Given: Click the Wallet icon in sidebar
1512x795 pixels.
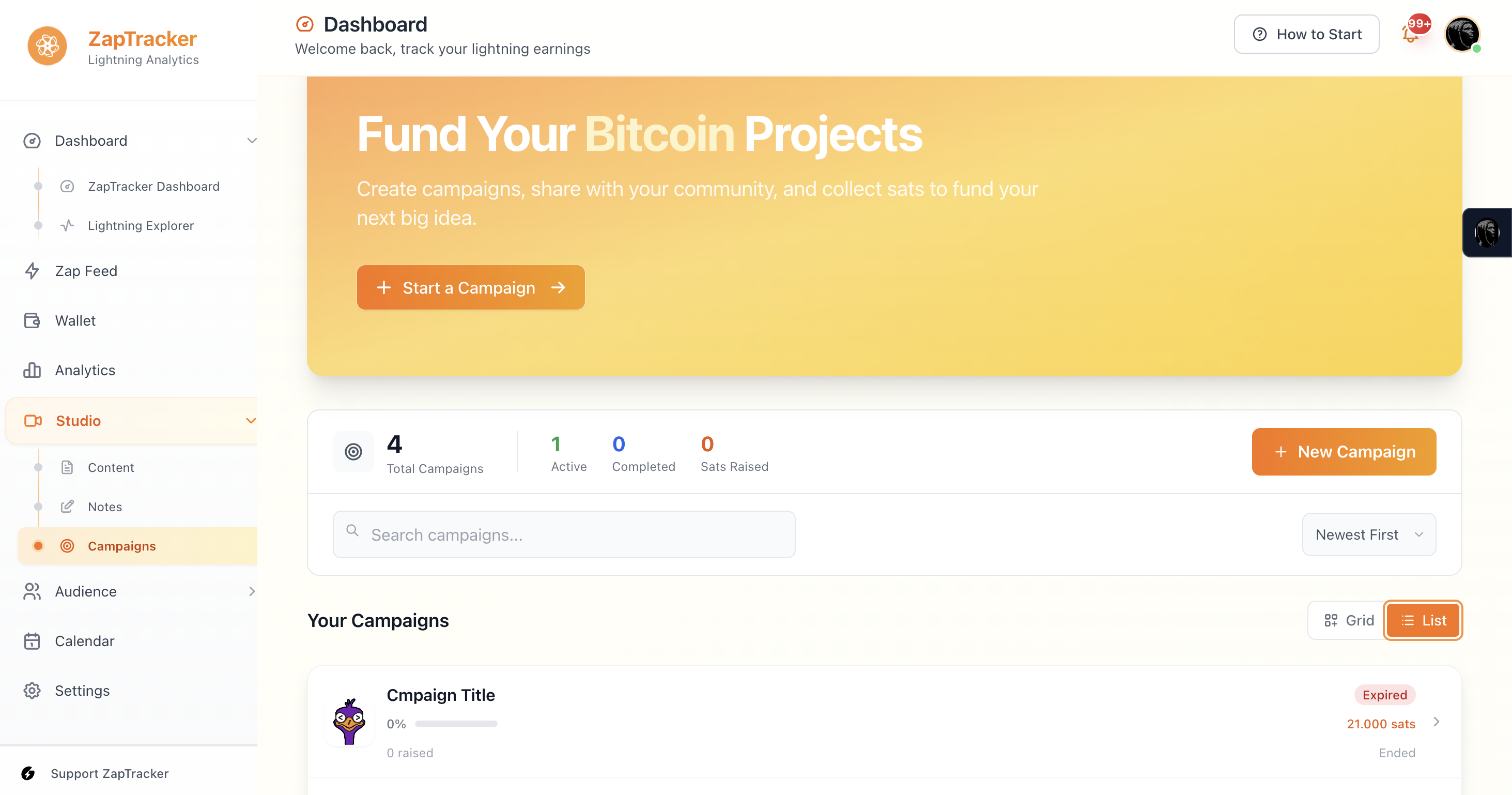Looking at the screenshot, I should pos(32,320).
